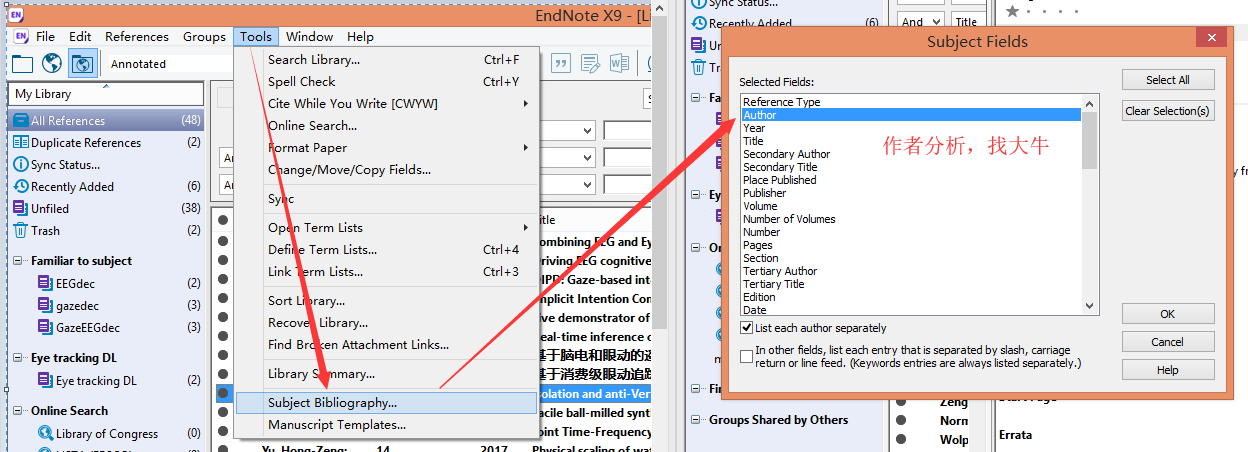Click the Trash bin icon in left sidebar
The width and height of the screenshot is (1248, 452).
pos(21,231)
